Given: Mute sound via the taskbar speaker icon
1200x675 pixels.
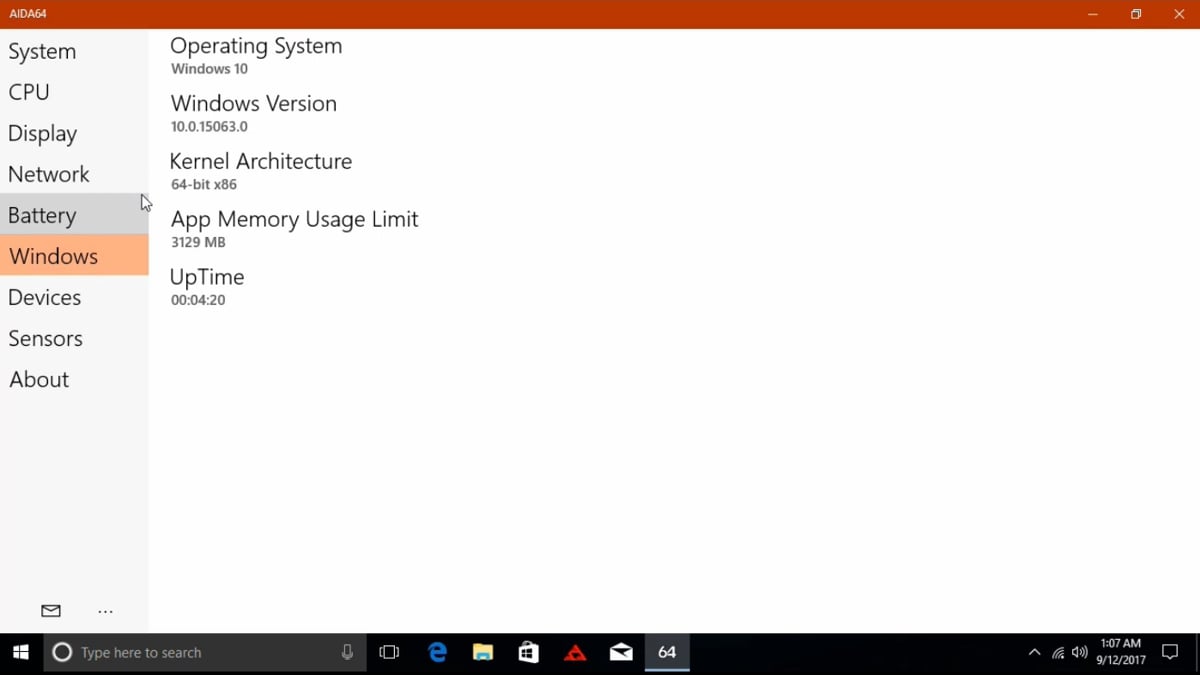Looking at the screenshot, I should [1080, 652].
